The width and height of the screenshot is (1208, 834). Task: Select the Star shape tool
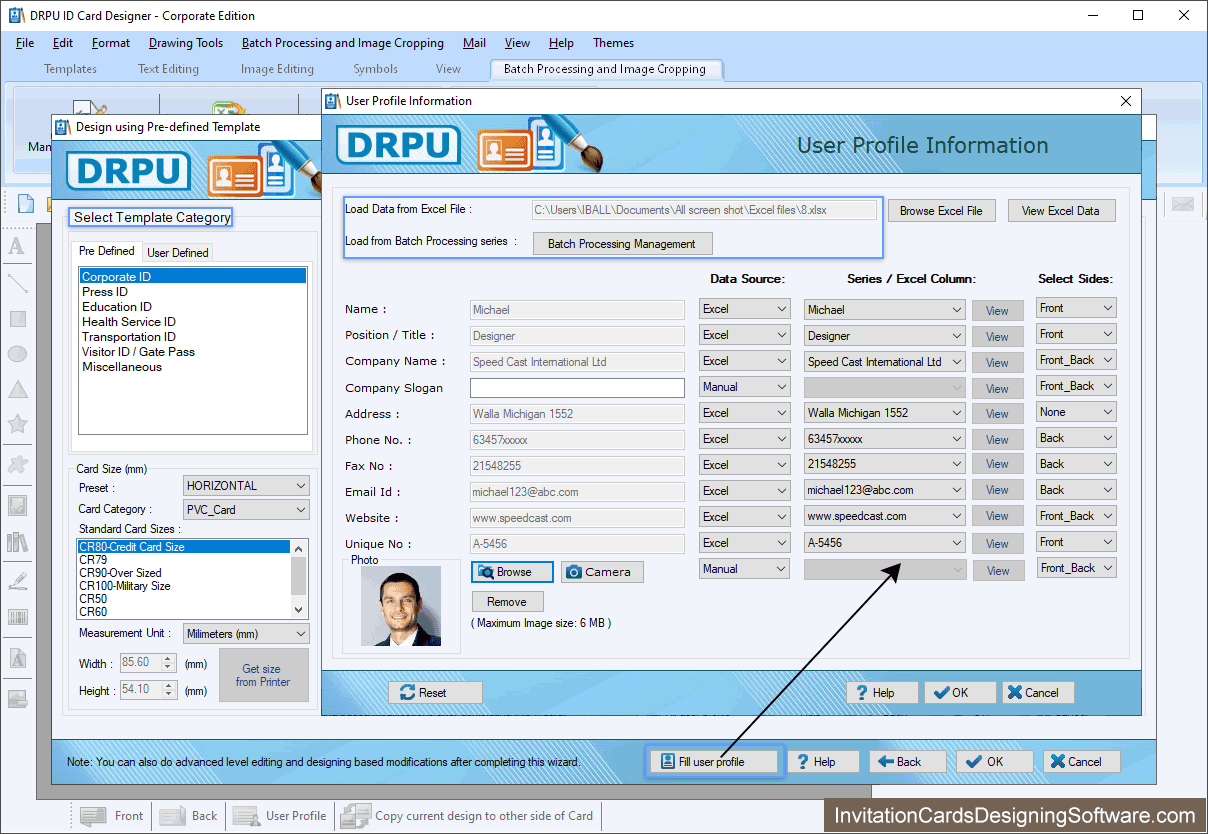(17, 424)
